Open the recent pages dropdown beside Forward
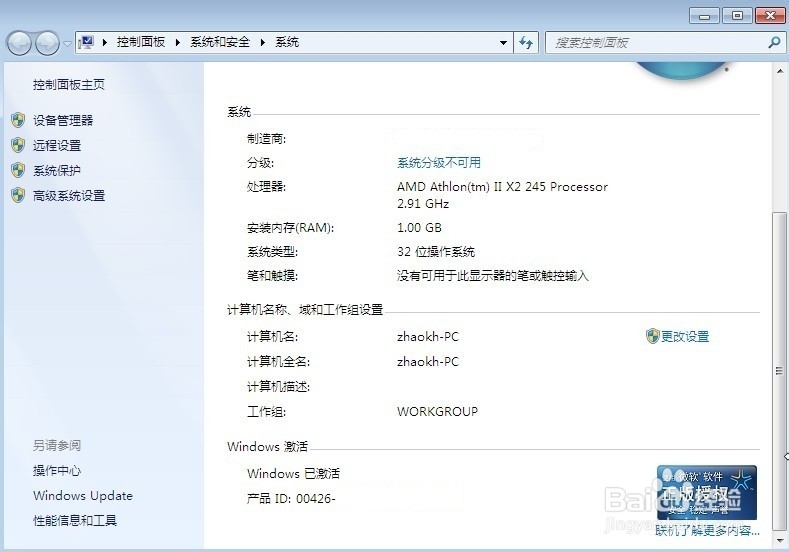The image size is (789, 552). [x=67, y=44]
